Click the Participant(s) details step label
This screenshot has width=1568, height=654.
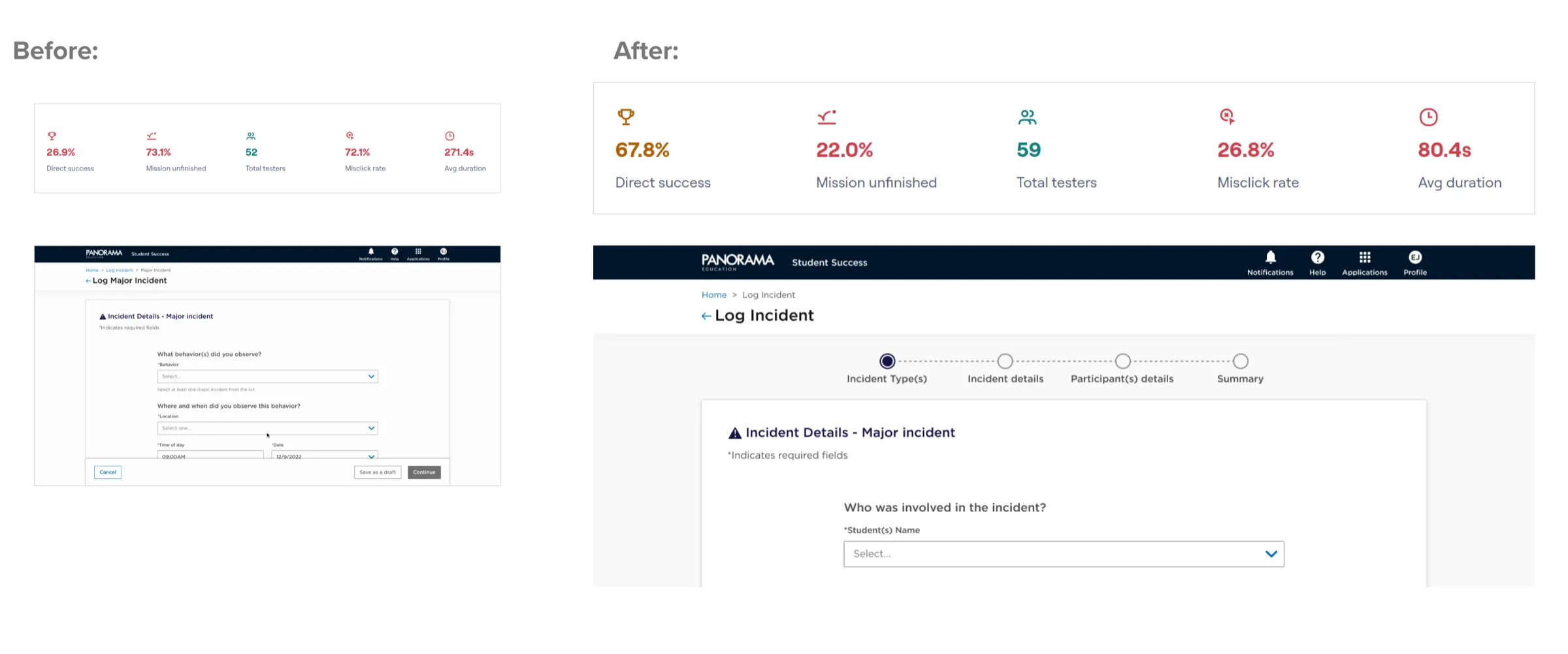[1122, 379]
